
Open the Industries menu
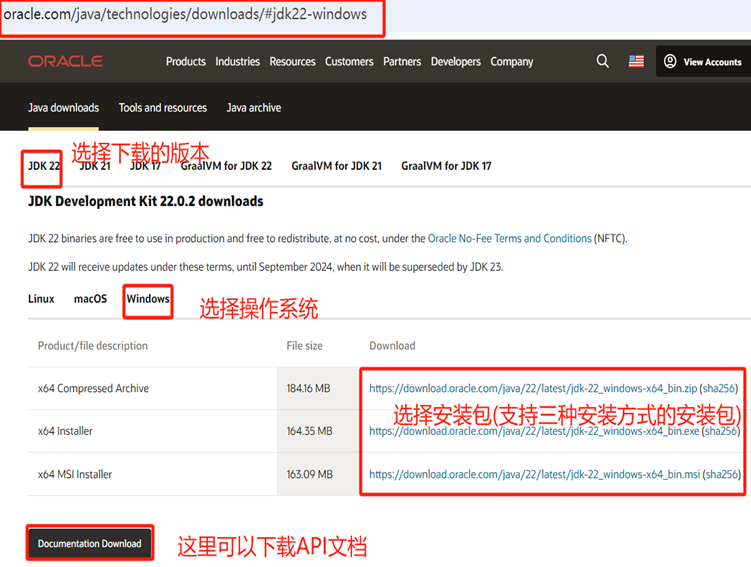238,62
